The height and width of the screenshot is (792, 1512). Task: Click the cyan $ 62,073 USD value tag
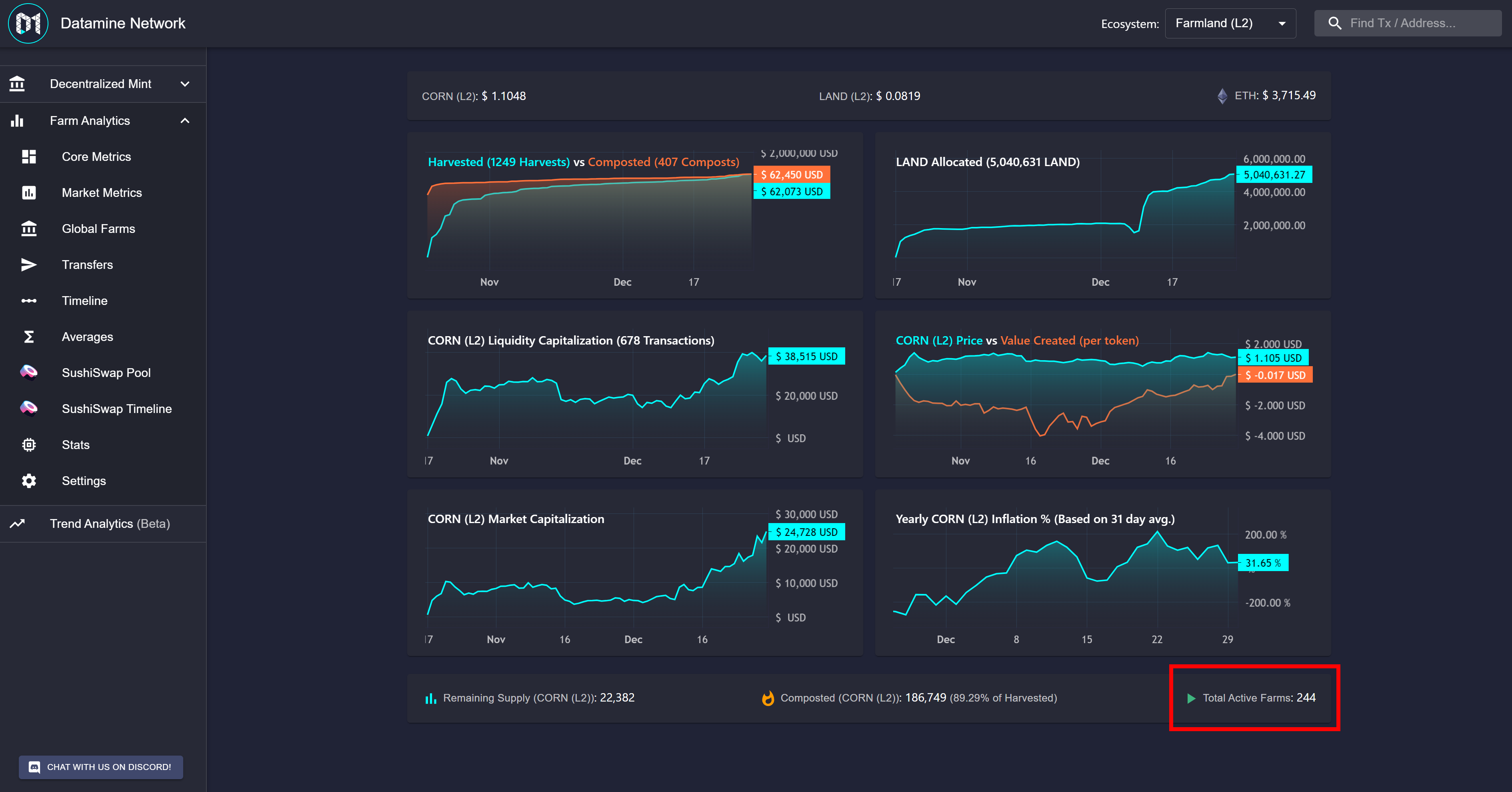792,191
